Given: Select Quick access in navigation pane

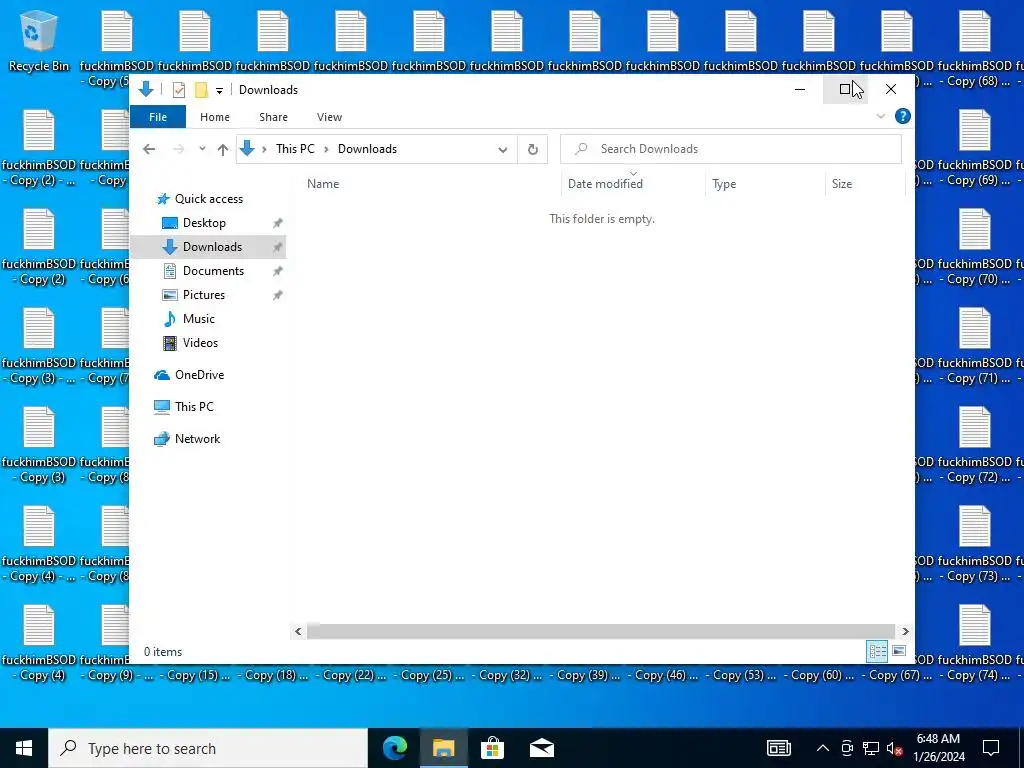Looking at the screenshot, I should [208, 199].
